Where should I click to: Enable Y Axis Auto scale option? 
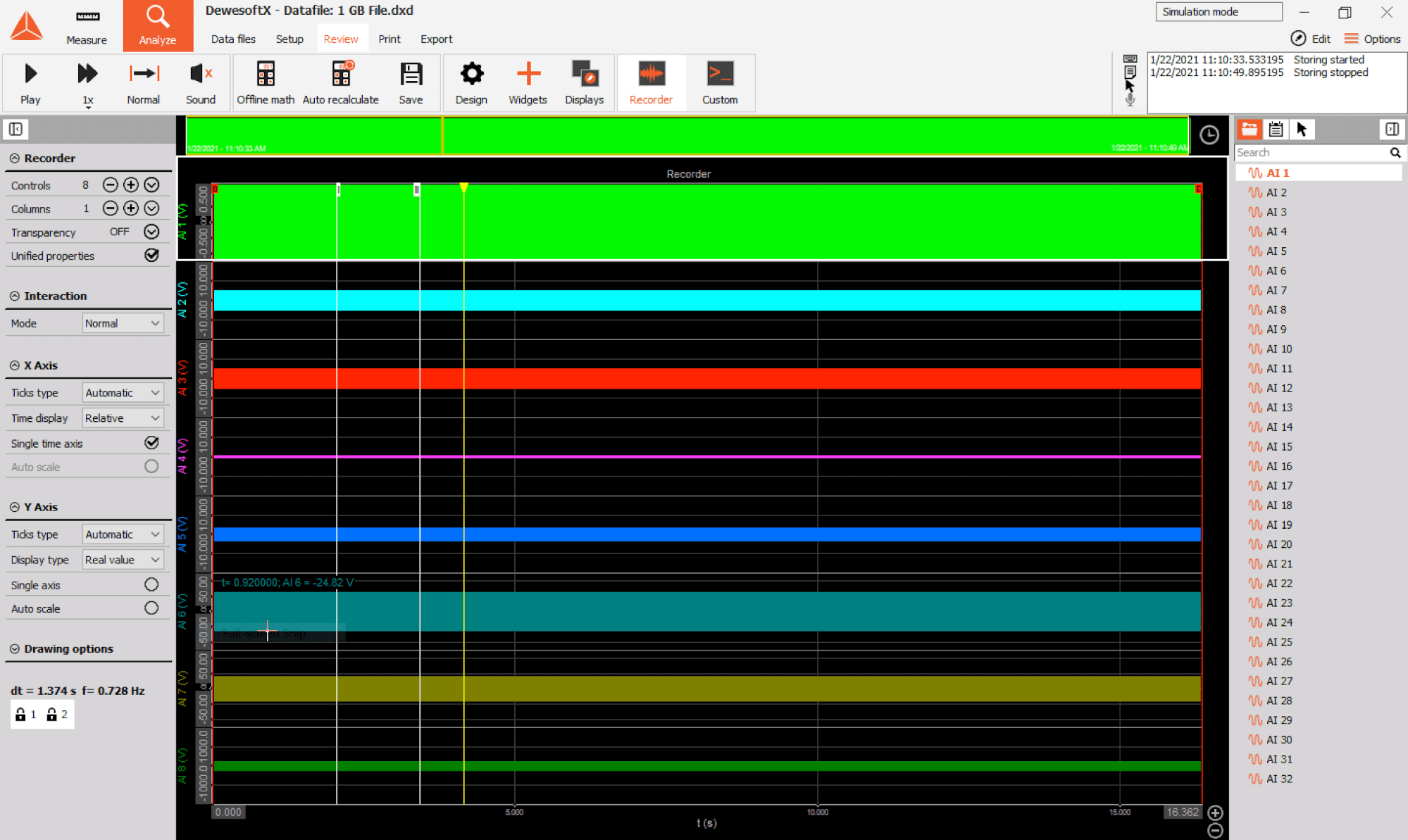(151, 608)
